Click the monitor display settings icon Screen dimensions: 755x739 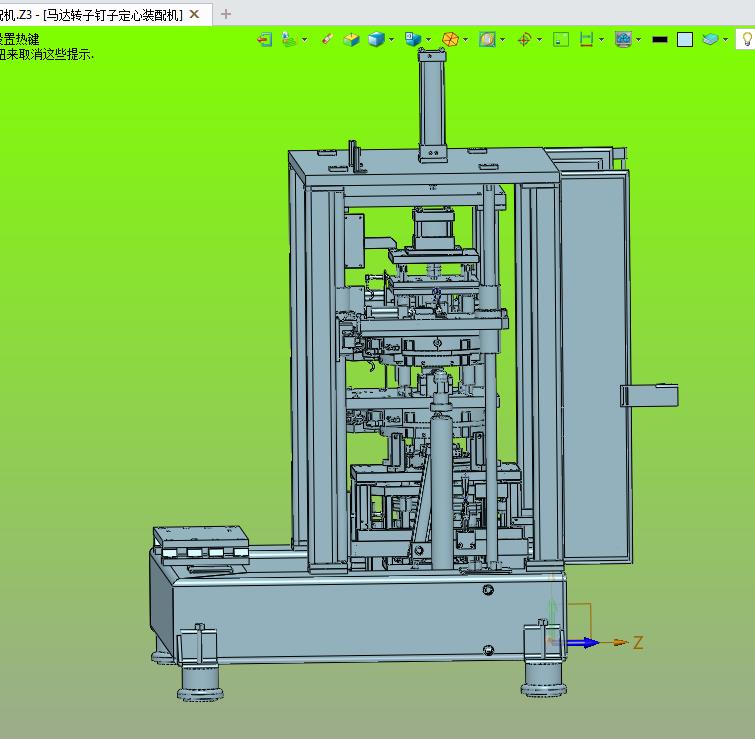pos(624,39)
